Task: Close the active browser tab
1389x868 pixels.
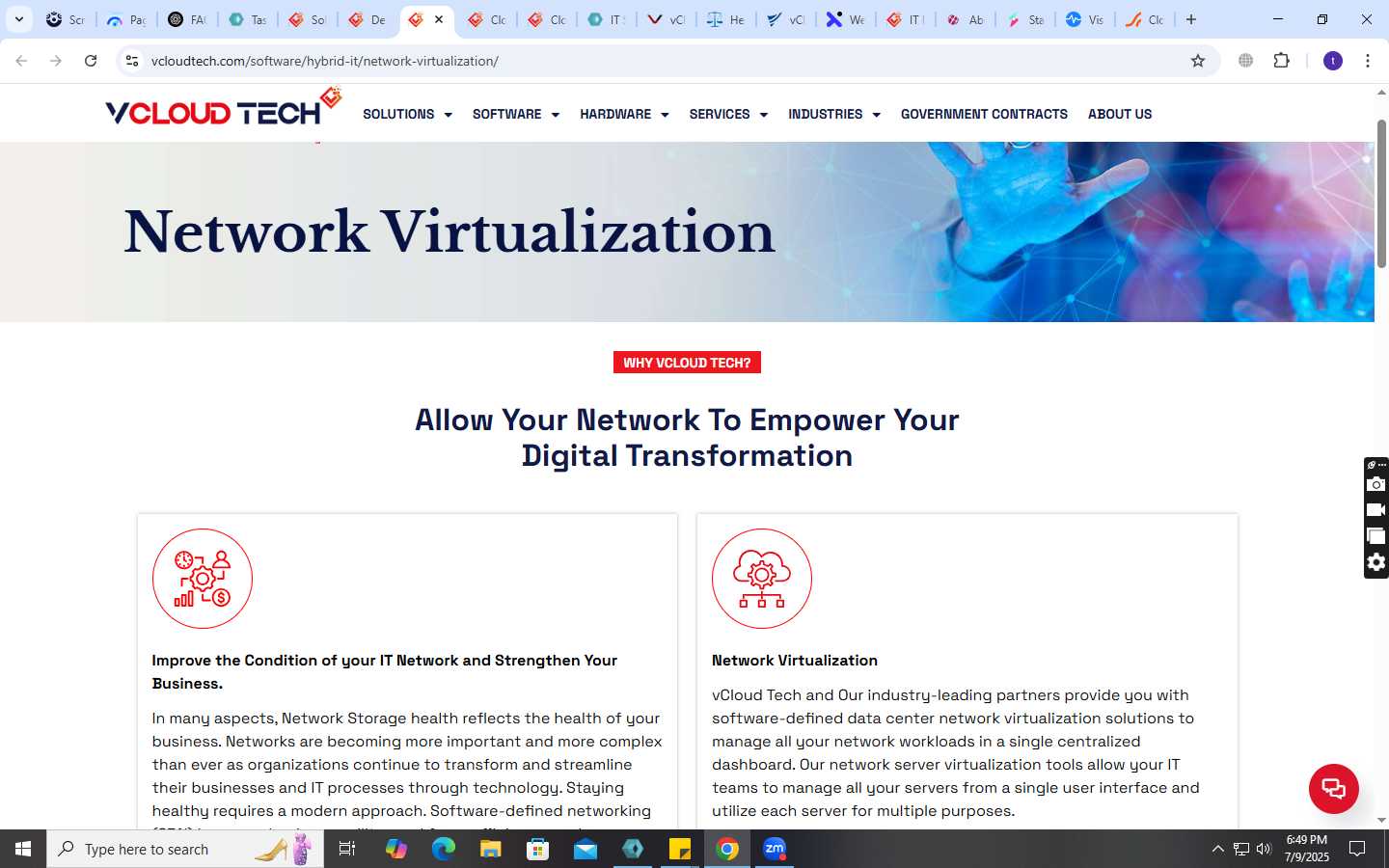Action: (439, 19)
